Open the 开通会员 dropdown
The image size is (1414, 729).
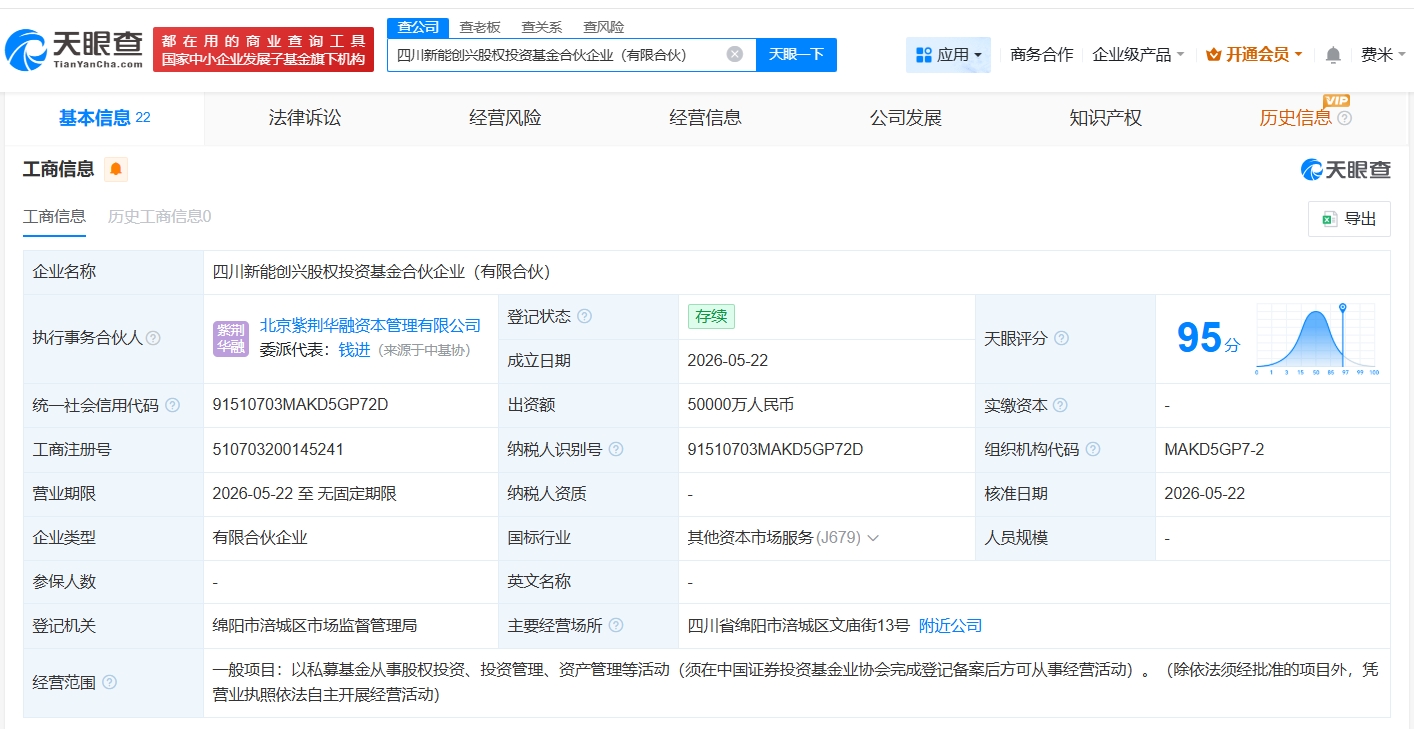(1253, 55)
